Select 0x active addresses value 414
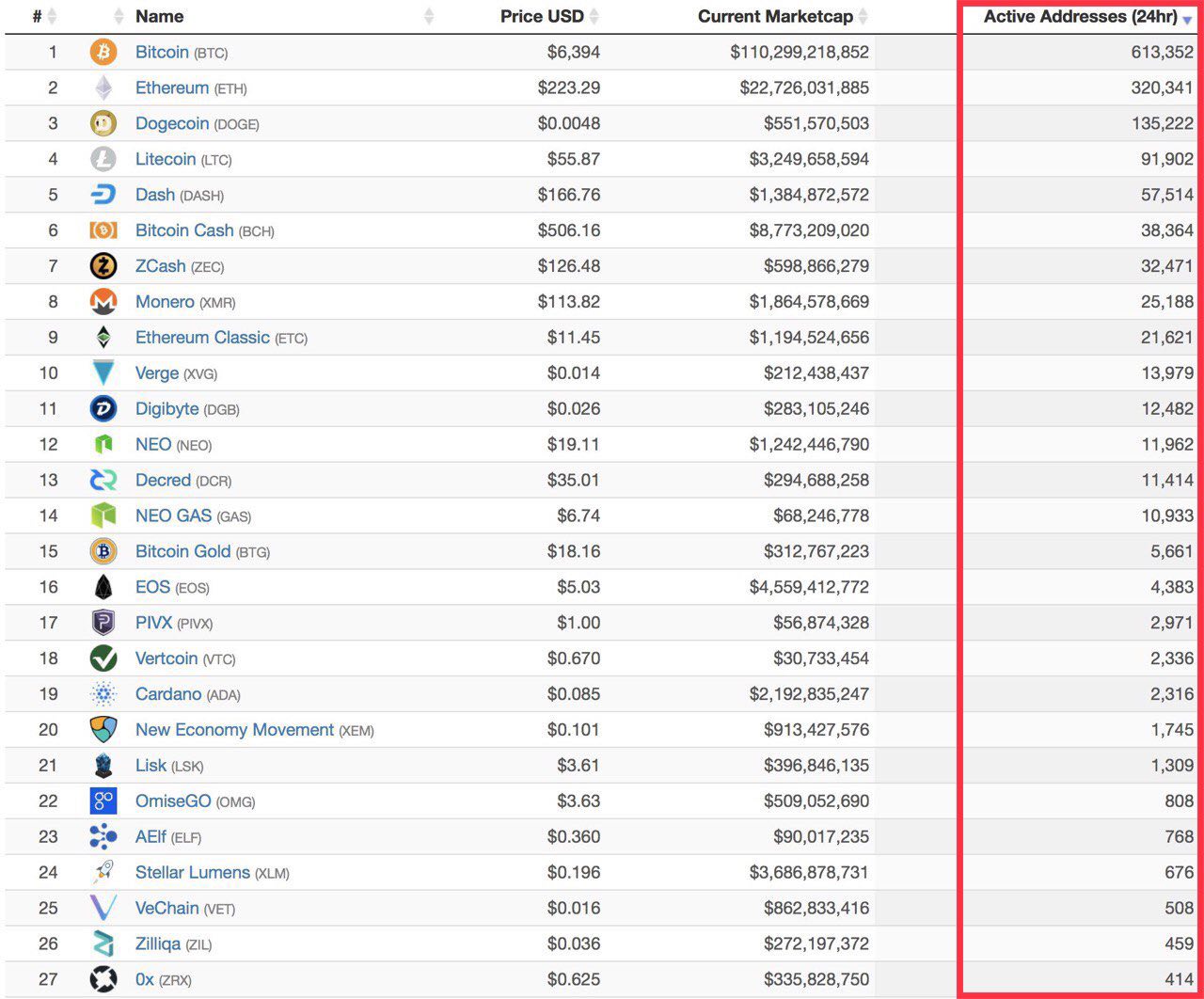Image resolution: width=1204 pixels, height=999 pixels. pos(1180,979)
